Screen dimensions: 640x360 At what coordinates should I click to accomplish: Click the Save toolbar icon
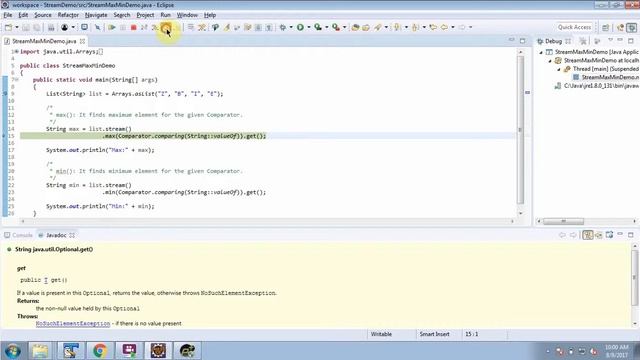(26, 27)
